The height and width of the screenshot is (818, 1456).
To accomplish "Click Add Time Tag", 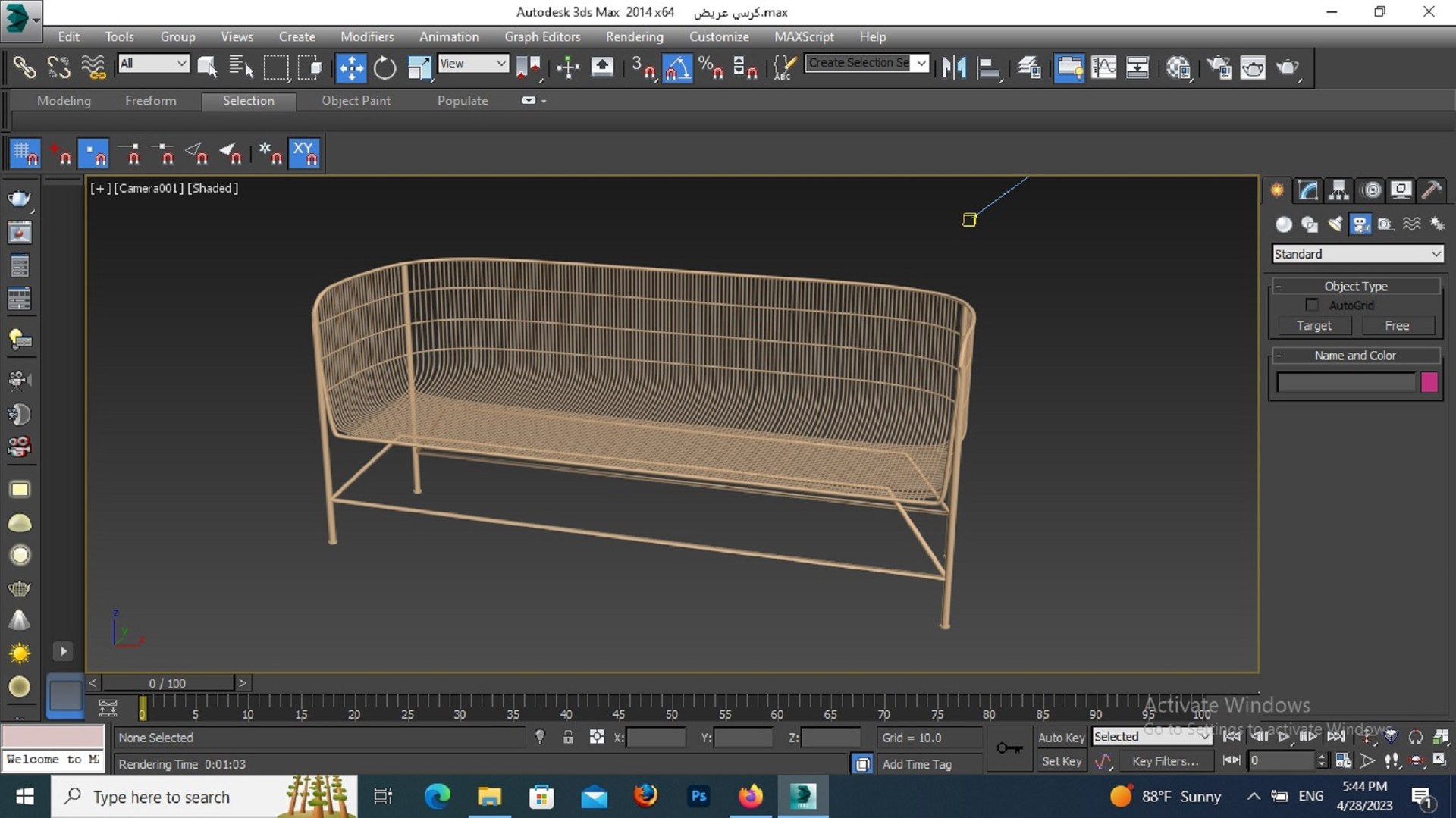I will point(916,764).
